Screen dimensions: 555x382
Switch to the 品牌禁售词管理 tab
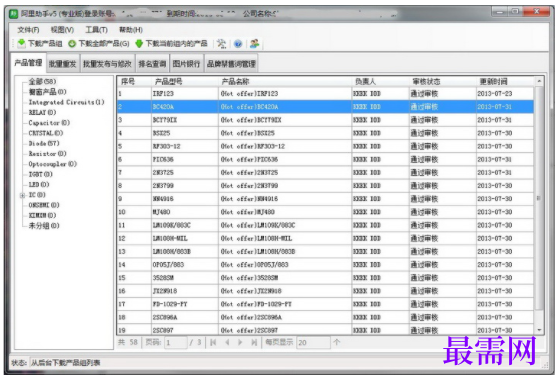(x=231, y=64)
